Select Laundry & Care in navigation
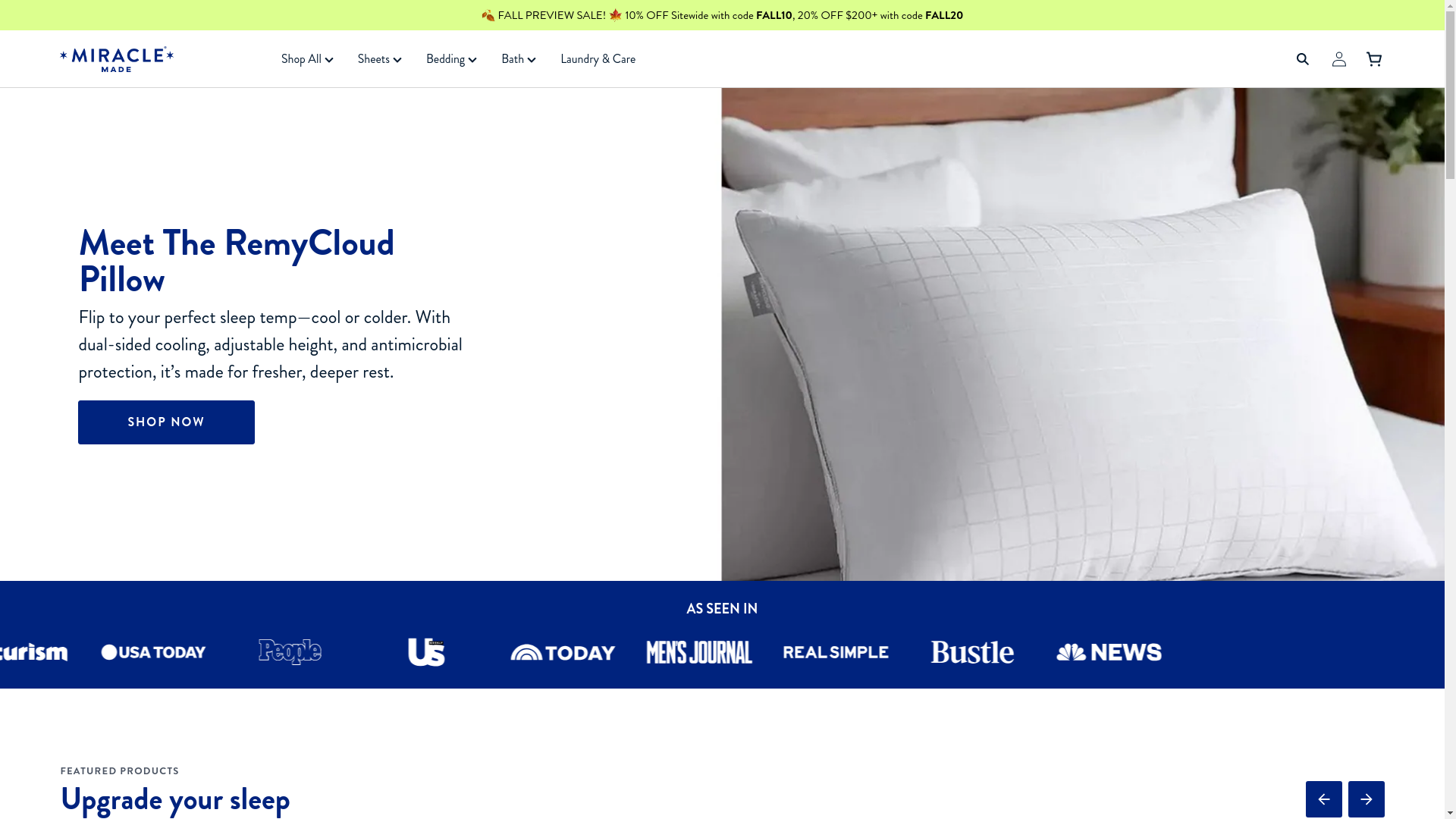This screenshot has height=819, width=1456. (598, 58)
